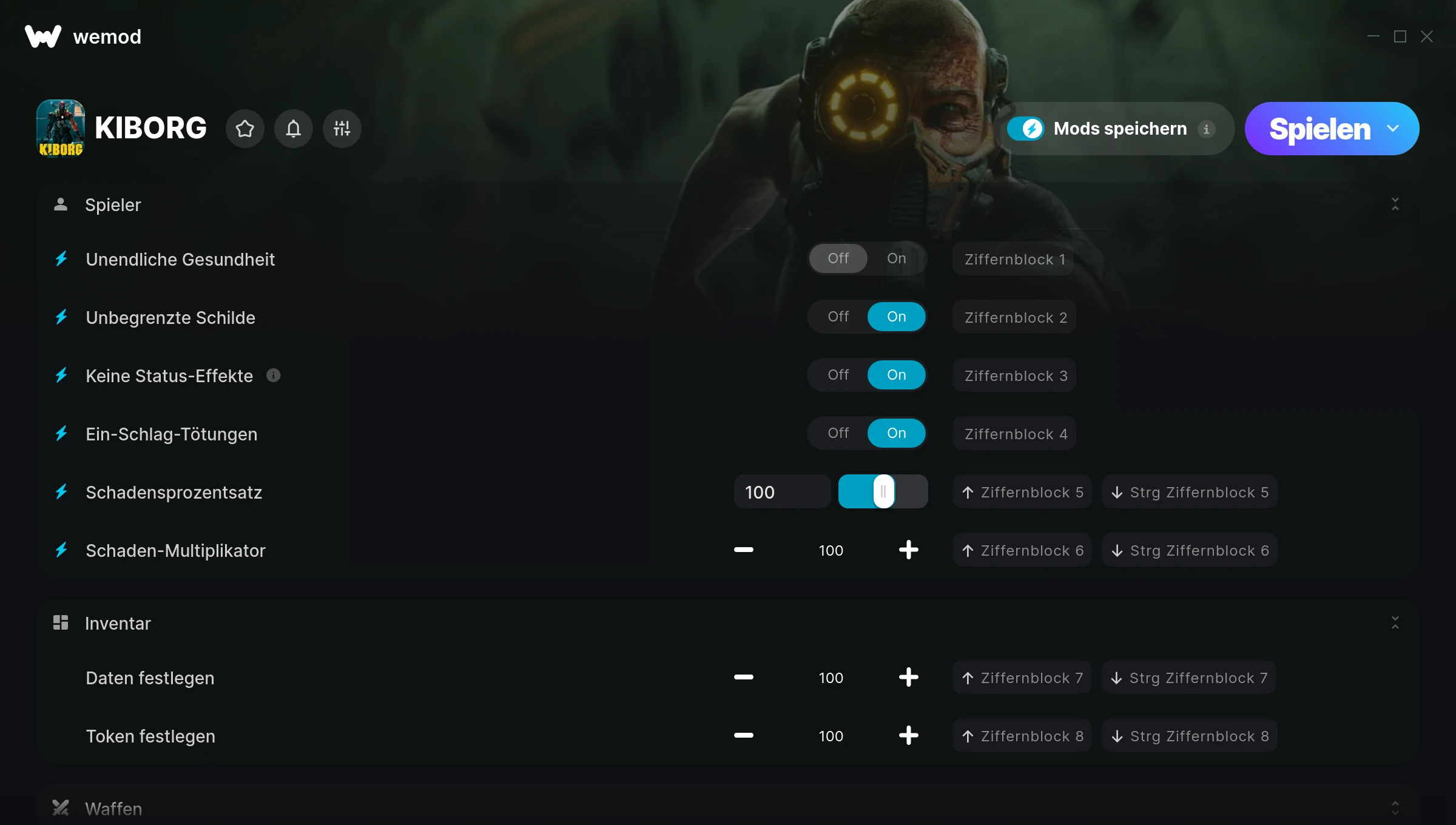This screenshot has height=825, width=1456.
Task: Open notifications bell for KIBORG
Action: [294, 129]
